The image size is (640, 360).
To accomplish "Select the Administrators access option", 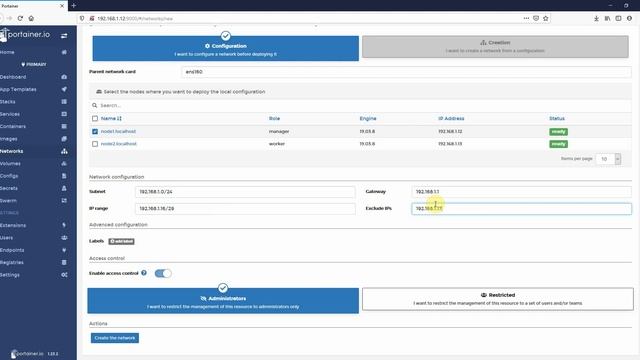I will tap(223, 301).
